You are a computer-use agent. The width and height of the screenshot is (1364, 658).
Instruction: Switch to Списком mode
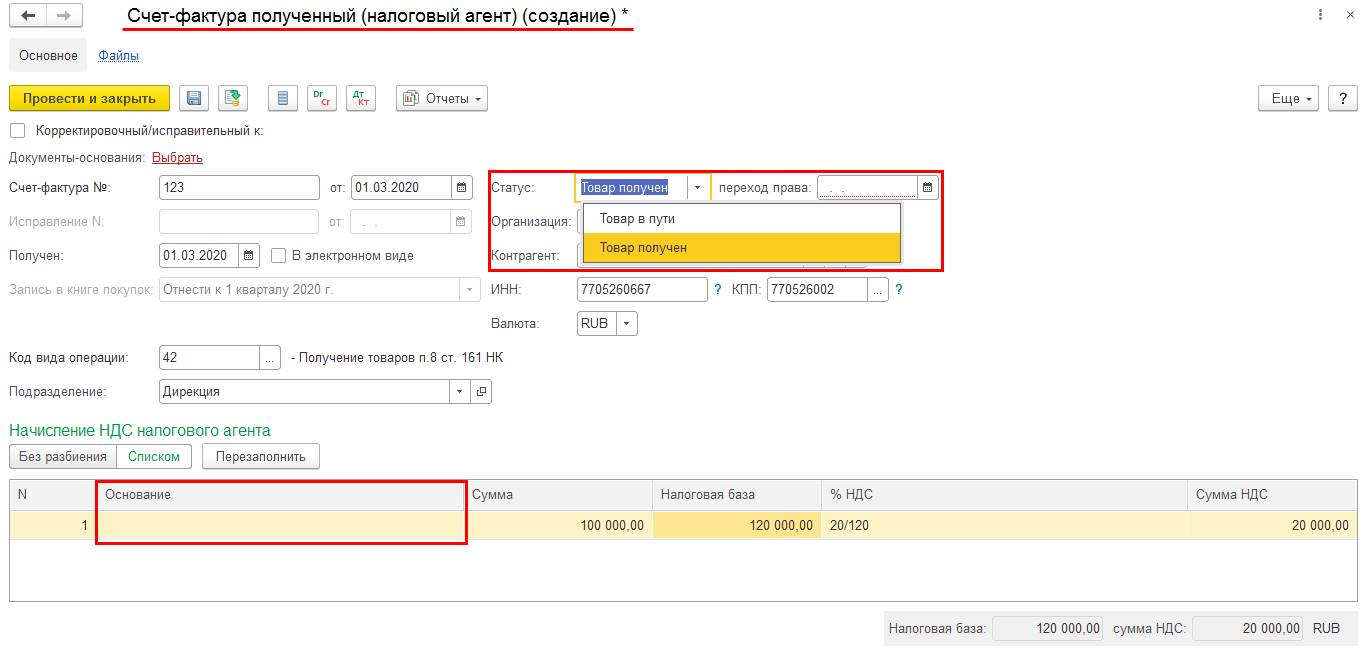(x=154, y=456)
